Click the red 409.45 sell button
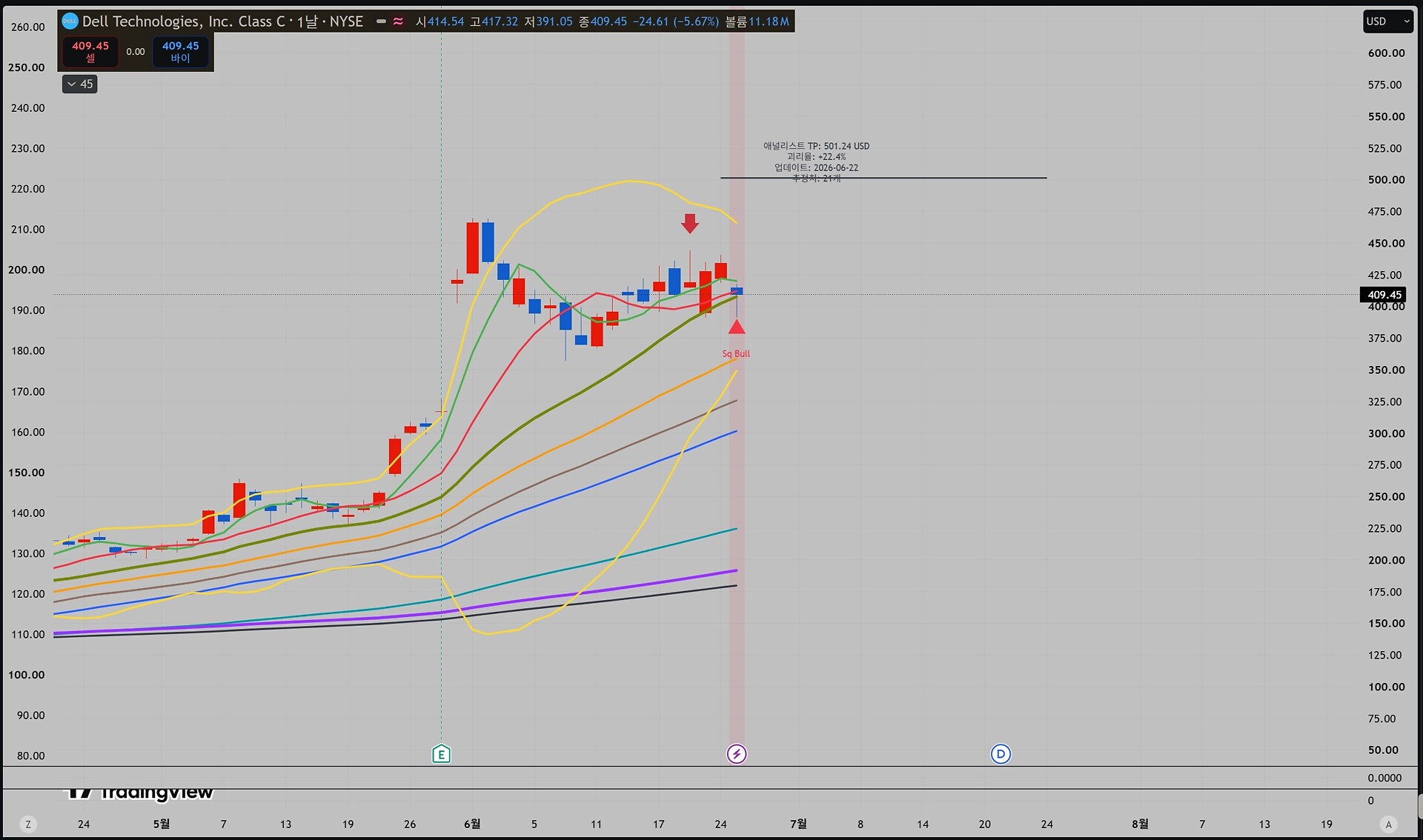Viewport: 1423px width, 840px height. pyautogui.click(x=90, y=51)
